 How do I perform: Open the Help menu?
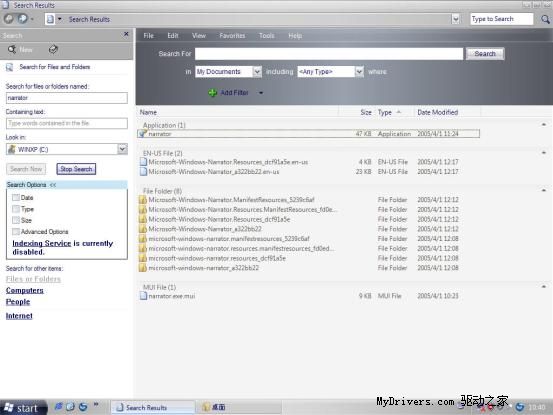[x=295, y=36]
